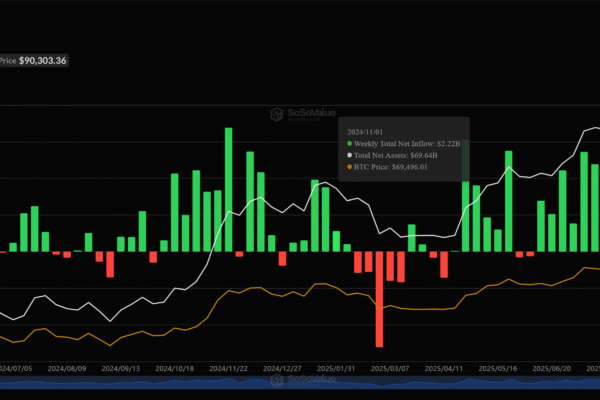Click the SoSoValue watermark logo in the chart
This screenshot has height=400, width=600.
tap(305, 116)
